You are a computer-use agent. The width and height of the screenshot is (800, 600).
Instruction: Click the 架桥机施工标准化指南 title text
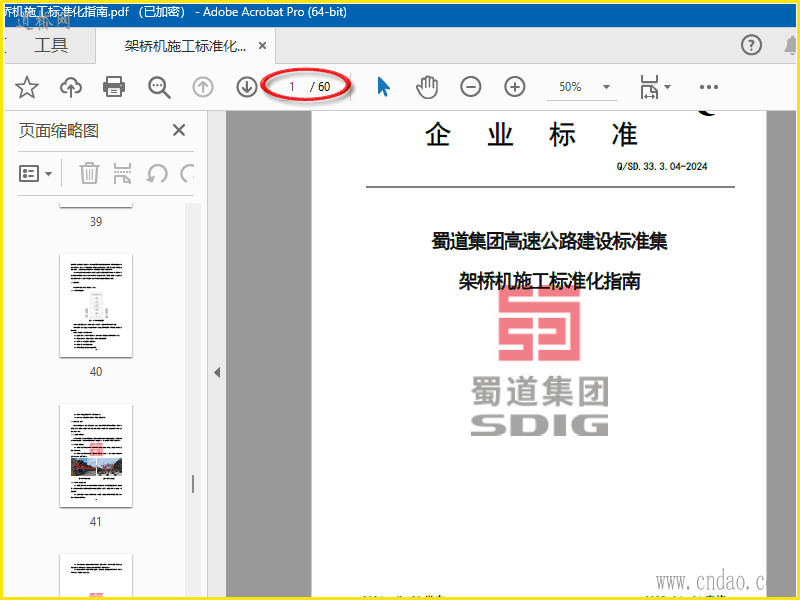tap(549, 281)
